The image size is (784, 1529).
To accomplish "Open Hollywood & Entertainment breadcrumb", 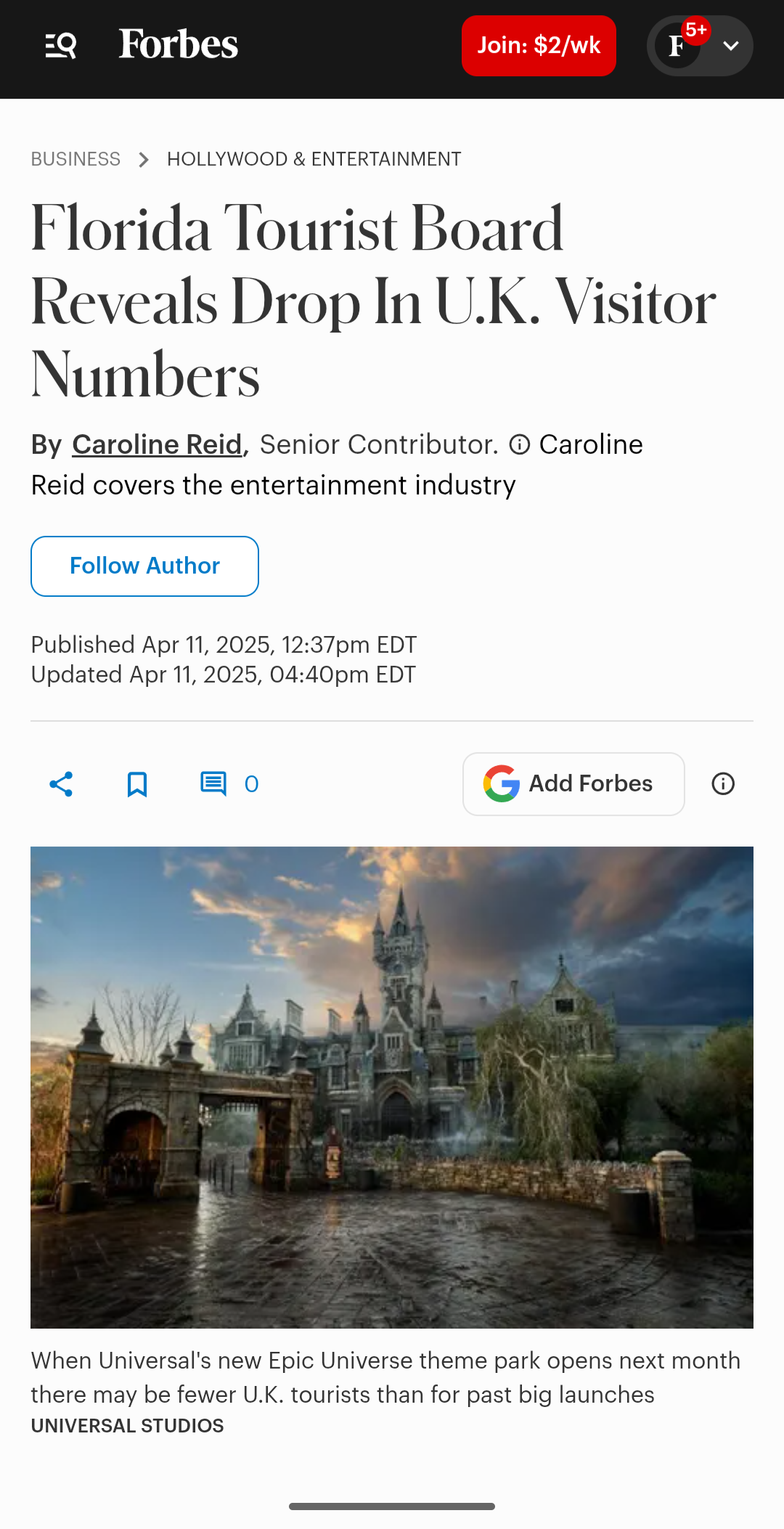I will click(x=314, y=159).
